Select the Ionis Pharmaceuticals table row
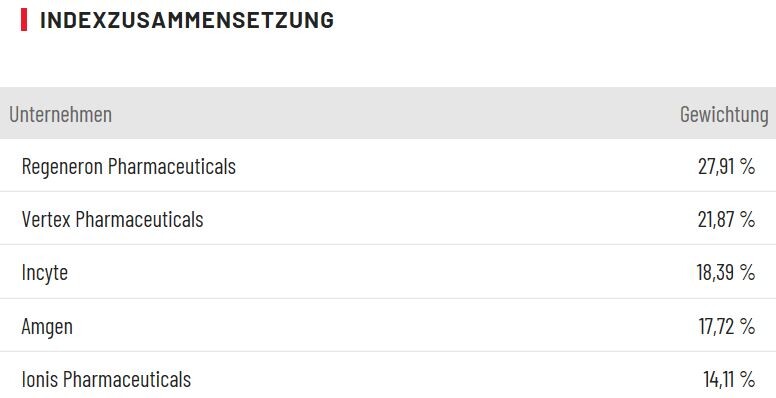776x398 pixels. click(388, 375)
